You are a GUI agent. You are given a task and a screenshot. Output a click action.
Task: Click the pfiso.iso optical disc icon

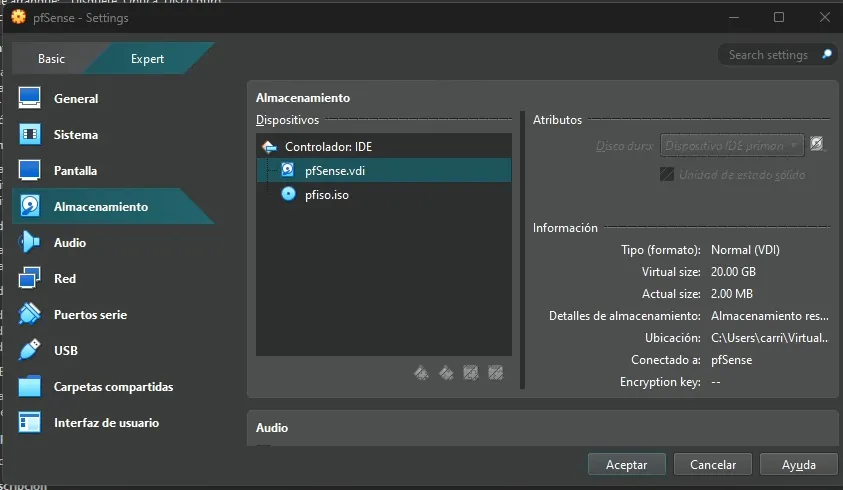pos(289,194)
